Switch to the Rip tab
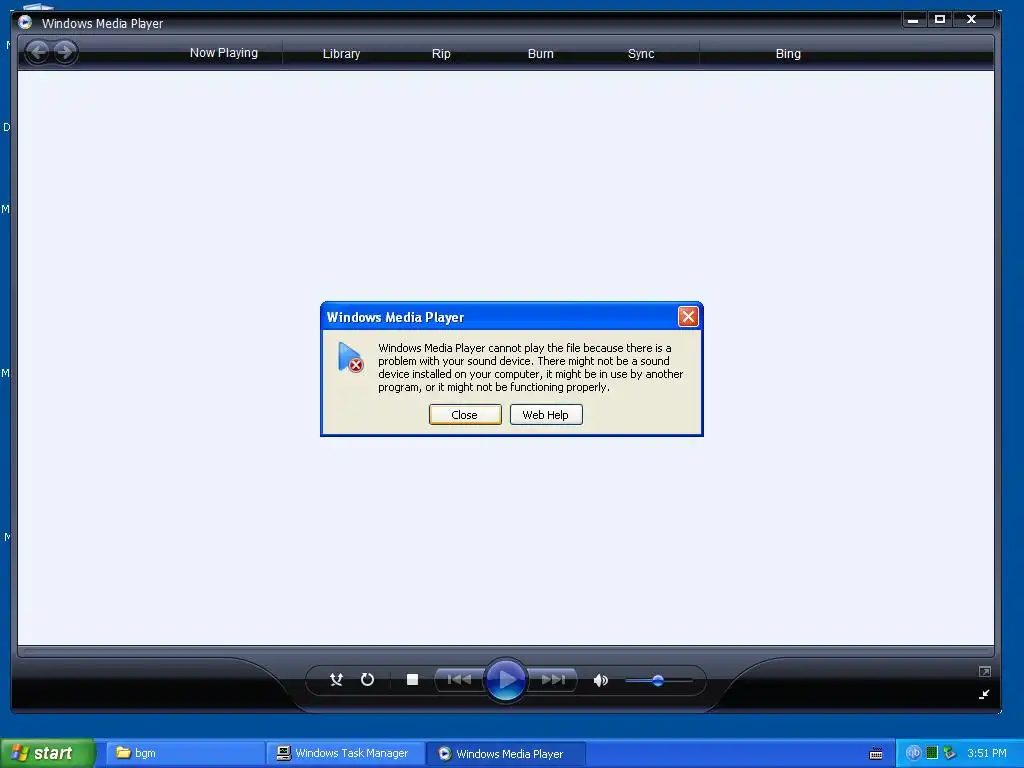Screen dimensions: 1024x768 pyautogui.click(x=441, y=54)
